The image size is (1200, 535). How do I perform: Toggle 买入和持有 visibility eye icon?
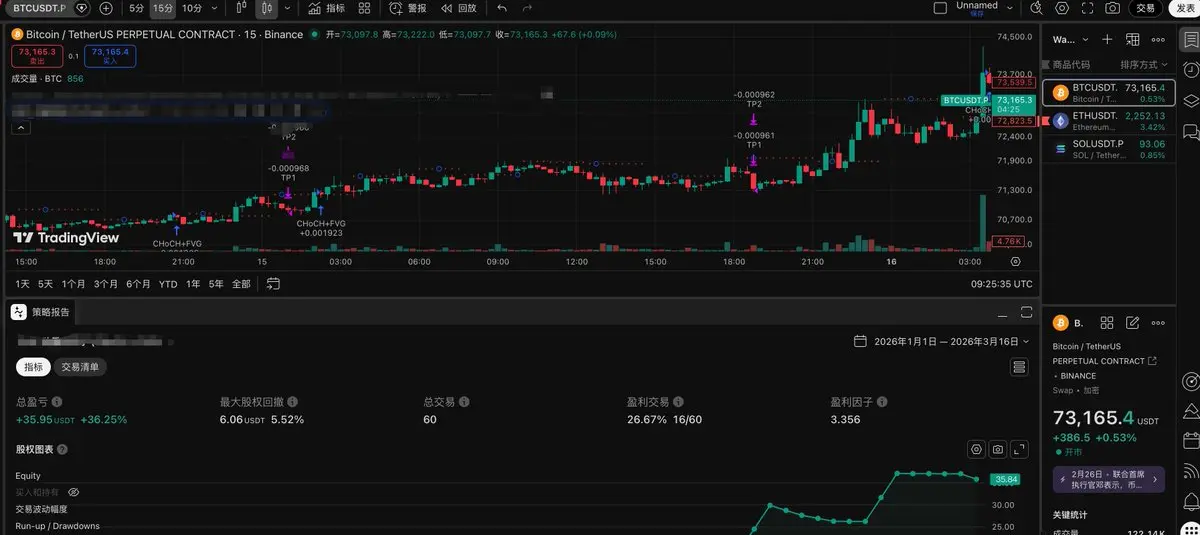73,492
